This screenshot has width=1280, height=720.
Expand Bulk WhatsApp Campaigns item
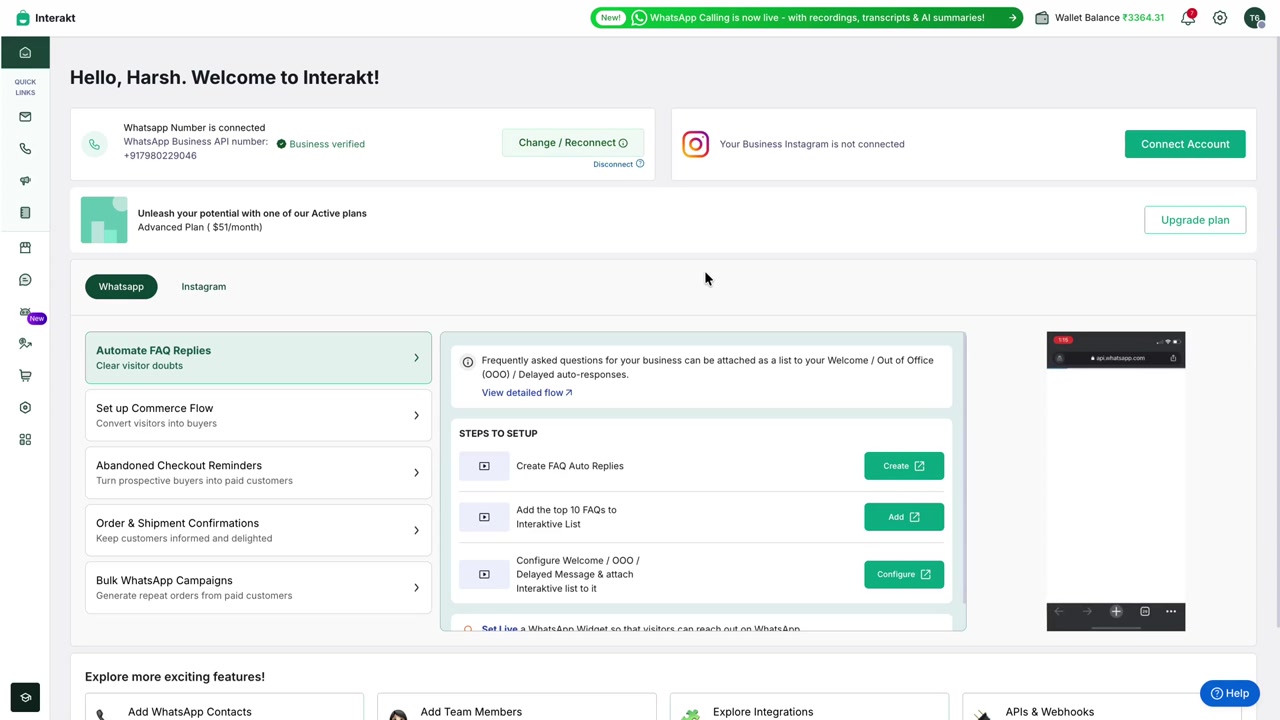click(258, 588)
